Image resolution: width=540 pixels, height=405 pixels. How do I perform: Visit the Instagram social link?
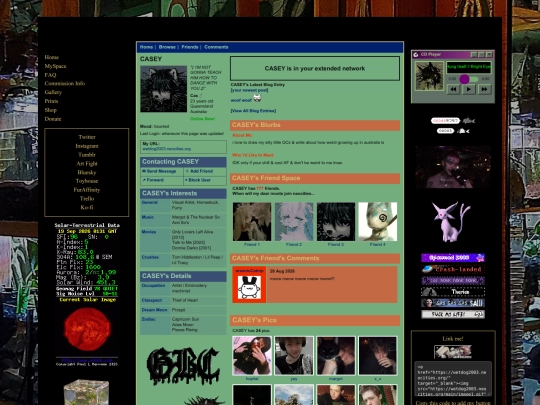pyautogui.click(x=87, y=146)
